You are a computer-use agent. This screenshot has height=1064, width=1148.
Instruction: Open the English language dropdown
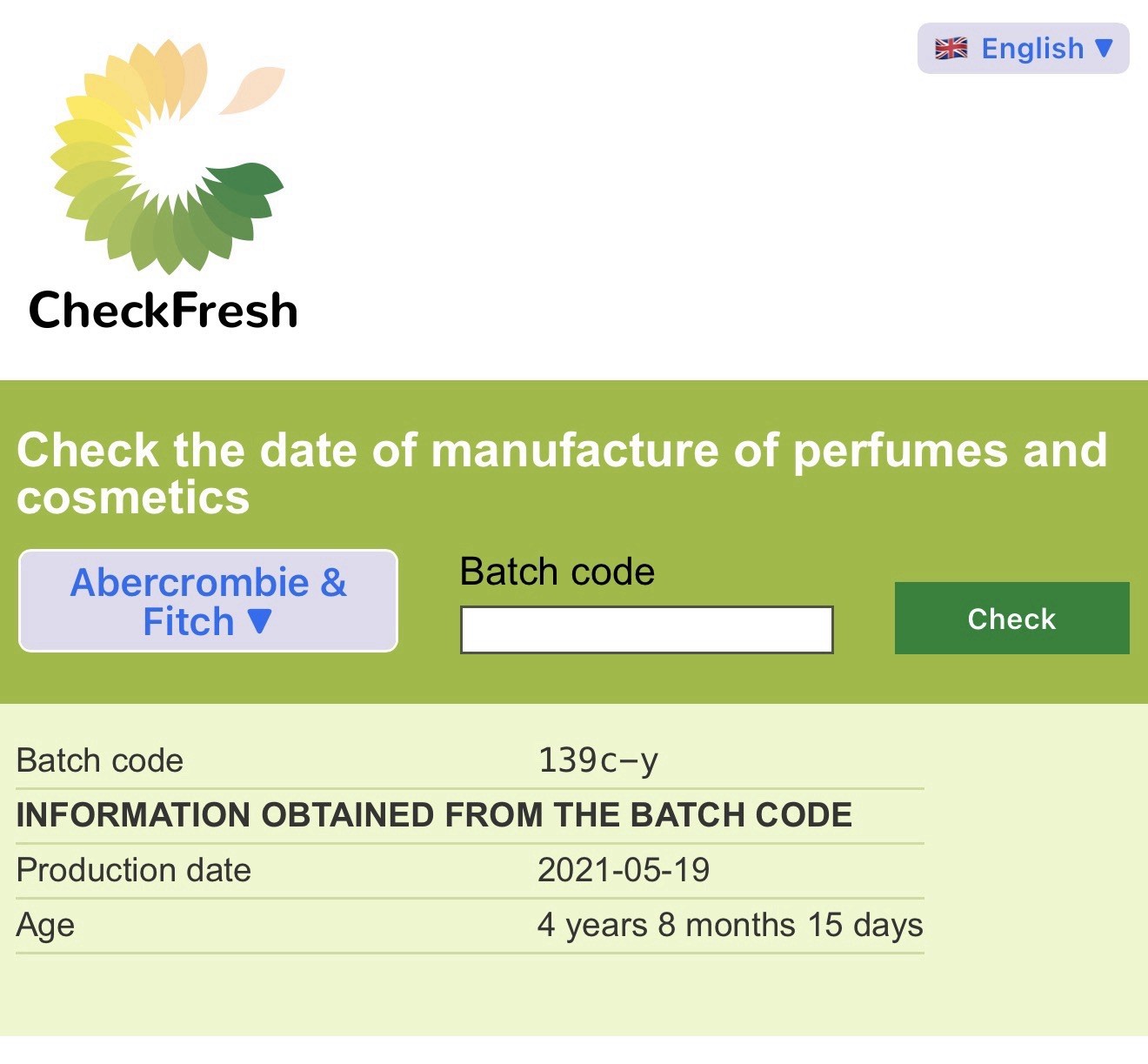point(1024,49)
